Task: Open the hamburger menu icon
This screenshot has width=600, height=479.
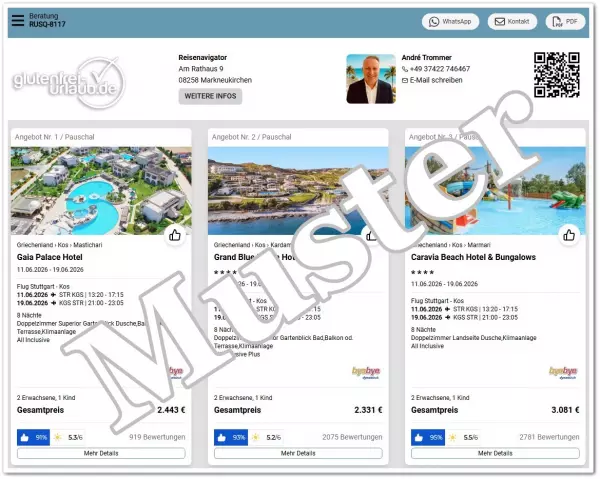Action: pyautogui.click(x=19, y=22)
